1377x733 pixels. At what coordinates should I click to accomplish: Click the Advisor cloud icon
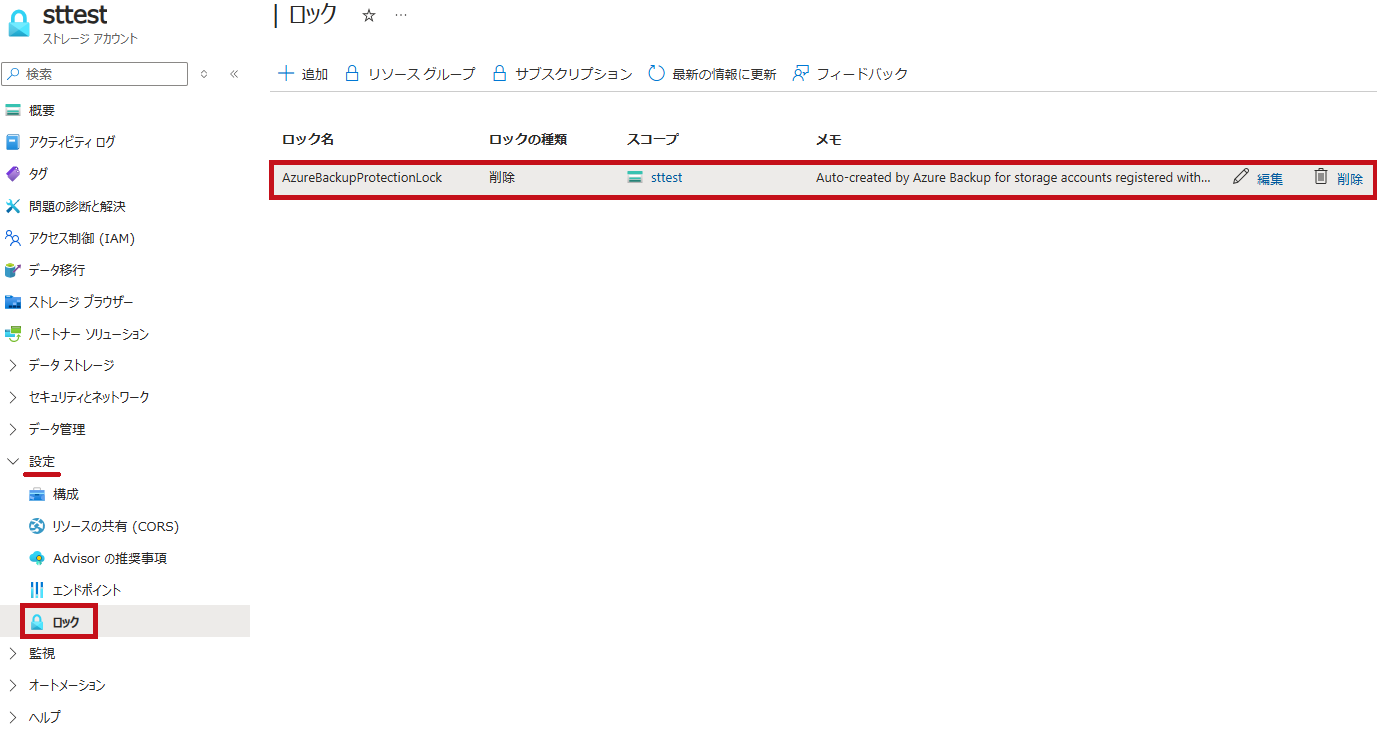tap(37, 558)
